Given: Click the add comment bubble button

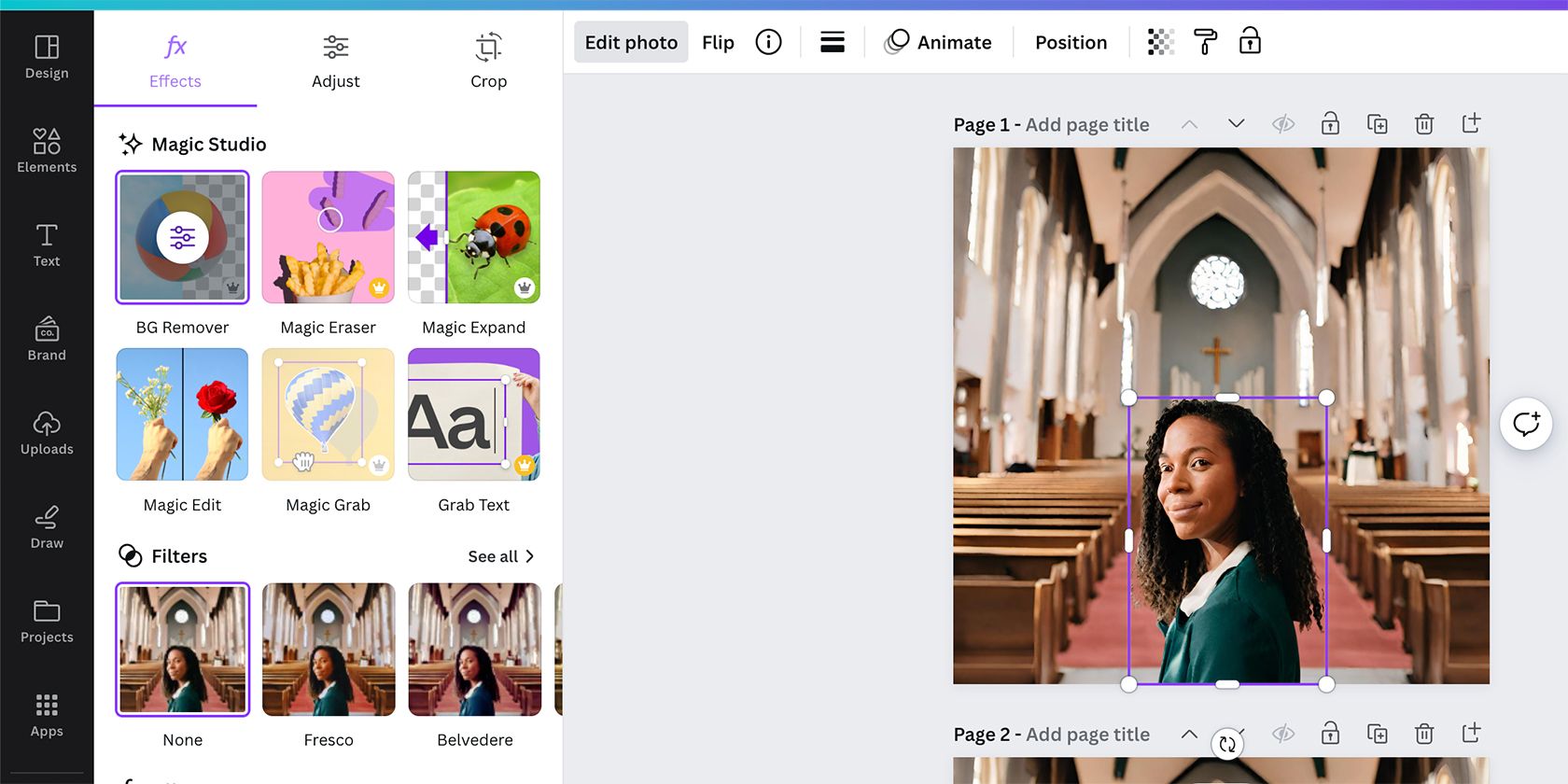Looking at the screenshot, I should coord(1526,424).
